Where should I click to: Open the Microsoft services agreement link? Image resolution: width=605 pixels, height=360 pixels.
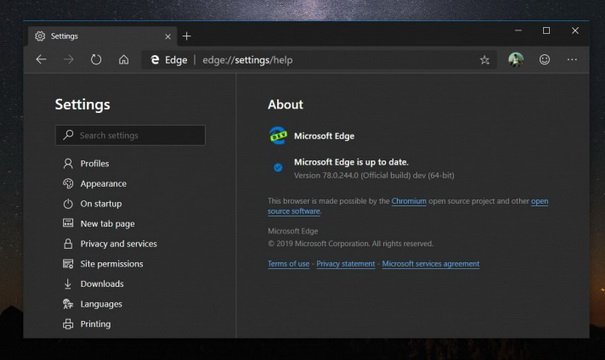pos(431,264)
